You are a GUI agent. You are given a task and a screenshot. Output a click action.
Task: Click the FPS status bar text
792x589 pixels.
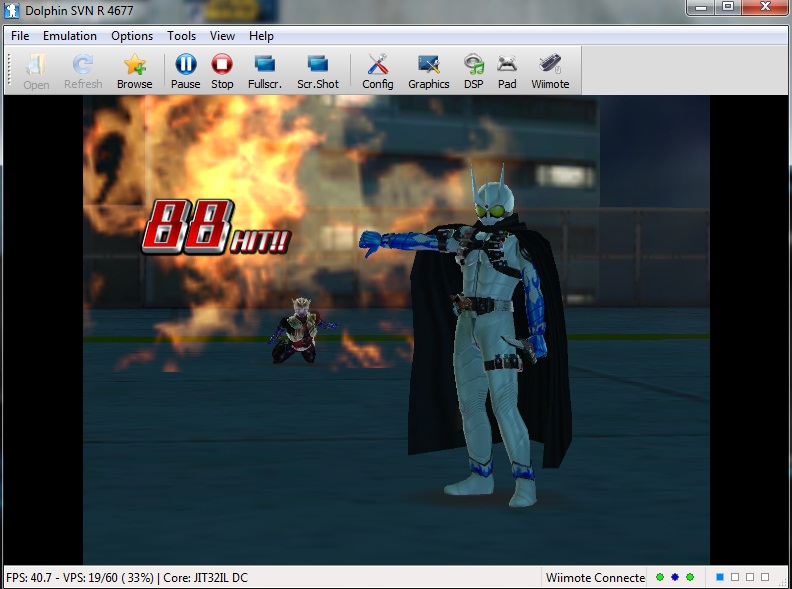point(127,577)
